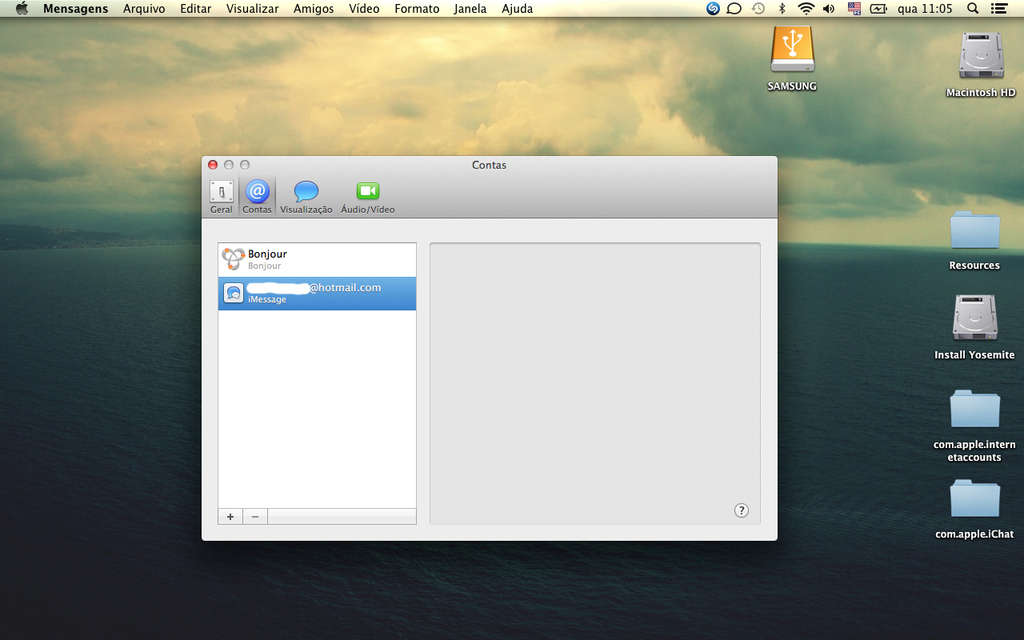Screen dimensions: 1024x640
Task: Open the Visualização preferences pane
Action: coord(306,197)
